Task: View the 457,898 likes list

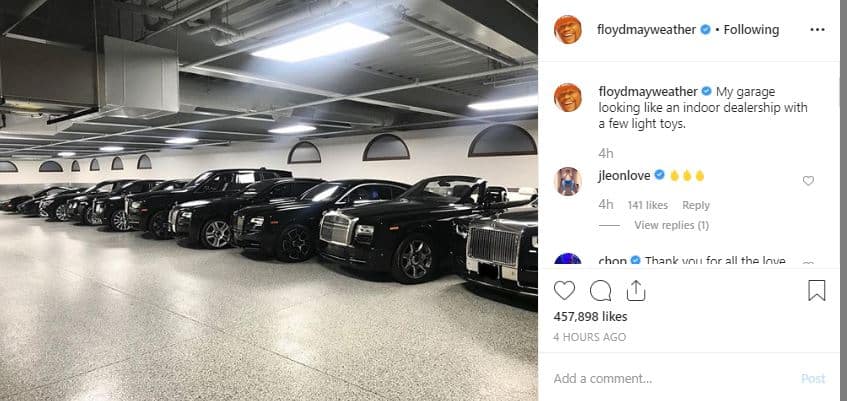Action: 590,317
